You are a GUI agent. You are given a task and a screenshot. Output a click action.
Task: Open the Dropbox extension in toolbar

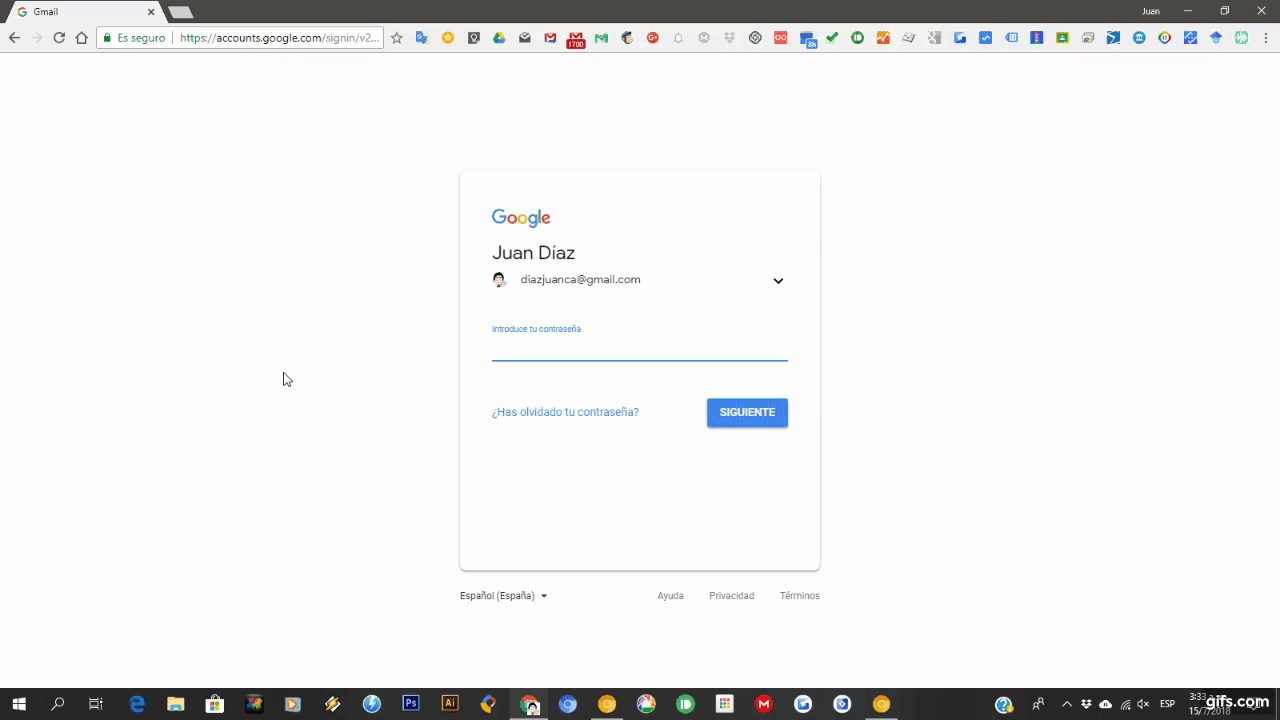[x=729, y=38]
